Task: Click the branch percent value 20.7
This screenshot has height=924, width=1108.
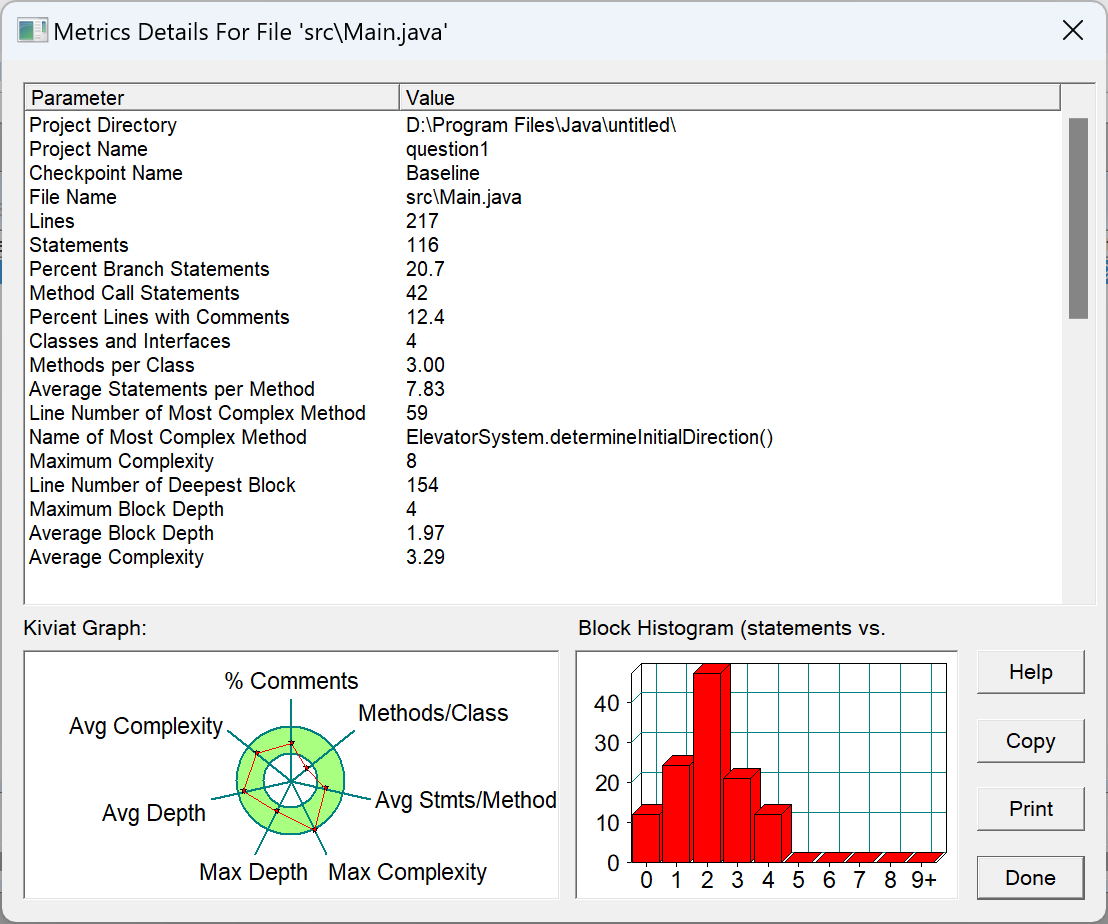Action: click(425, 269)
